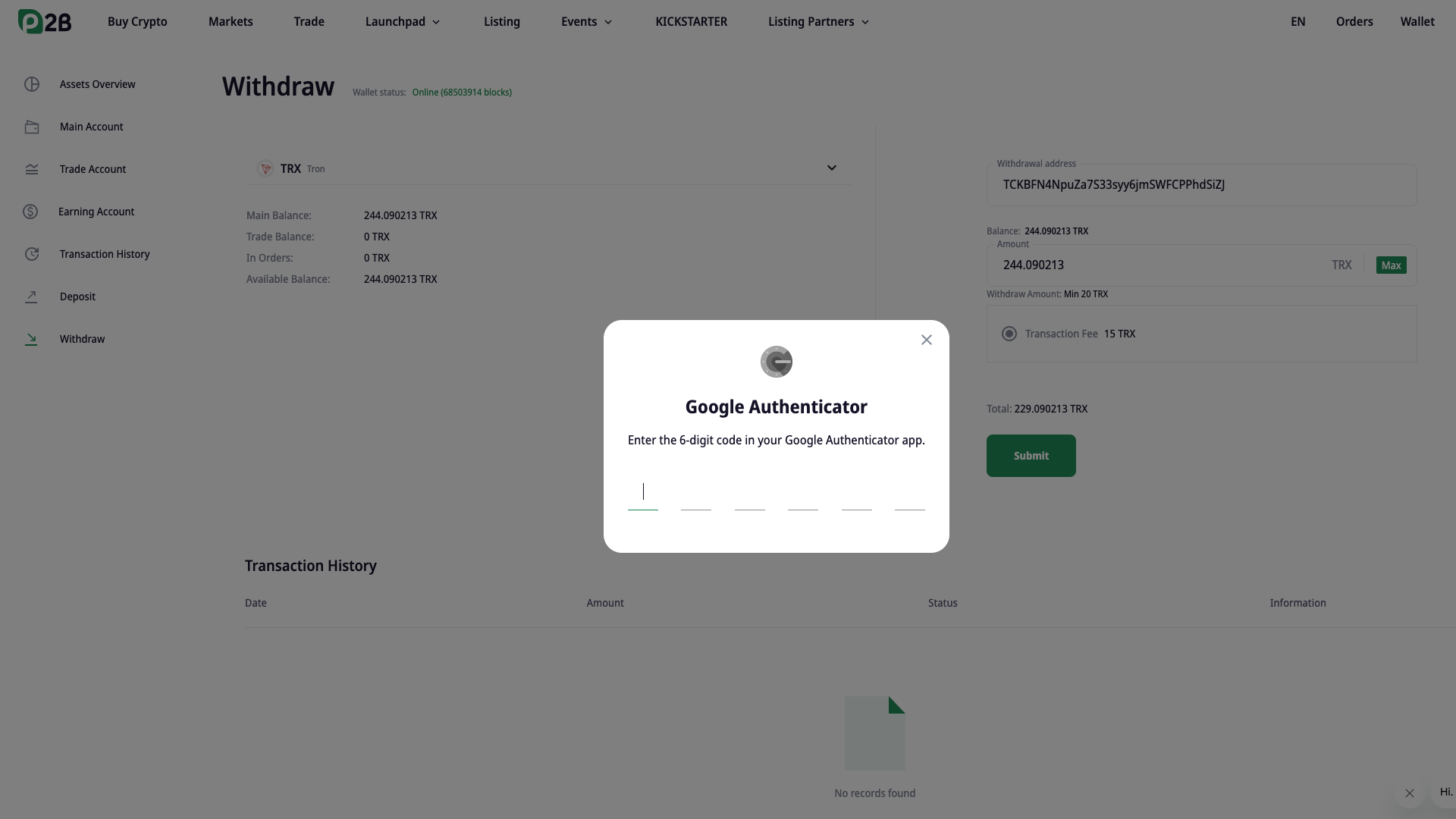Go to Markets page

pyautogui.click(x=231, y=21)
